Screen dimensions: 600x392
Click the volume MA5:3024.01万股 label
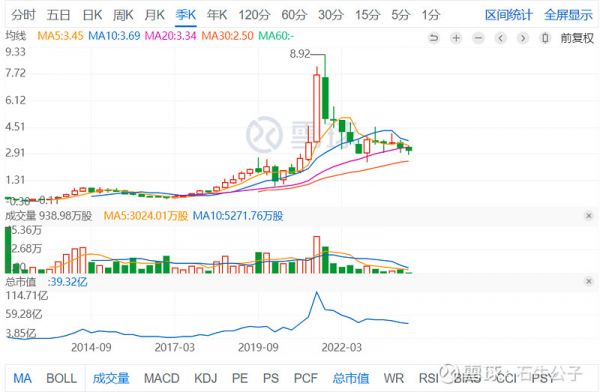[146, 216]
